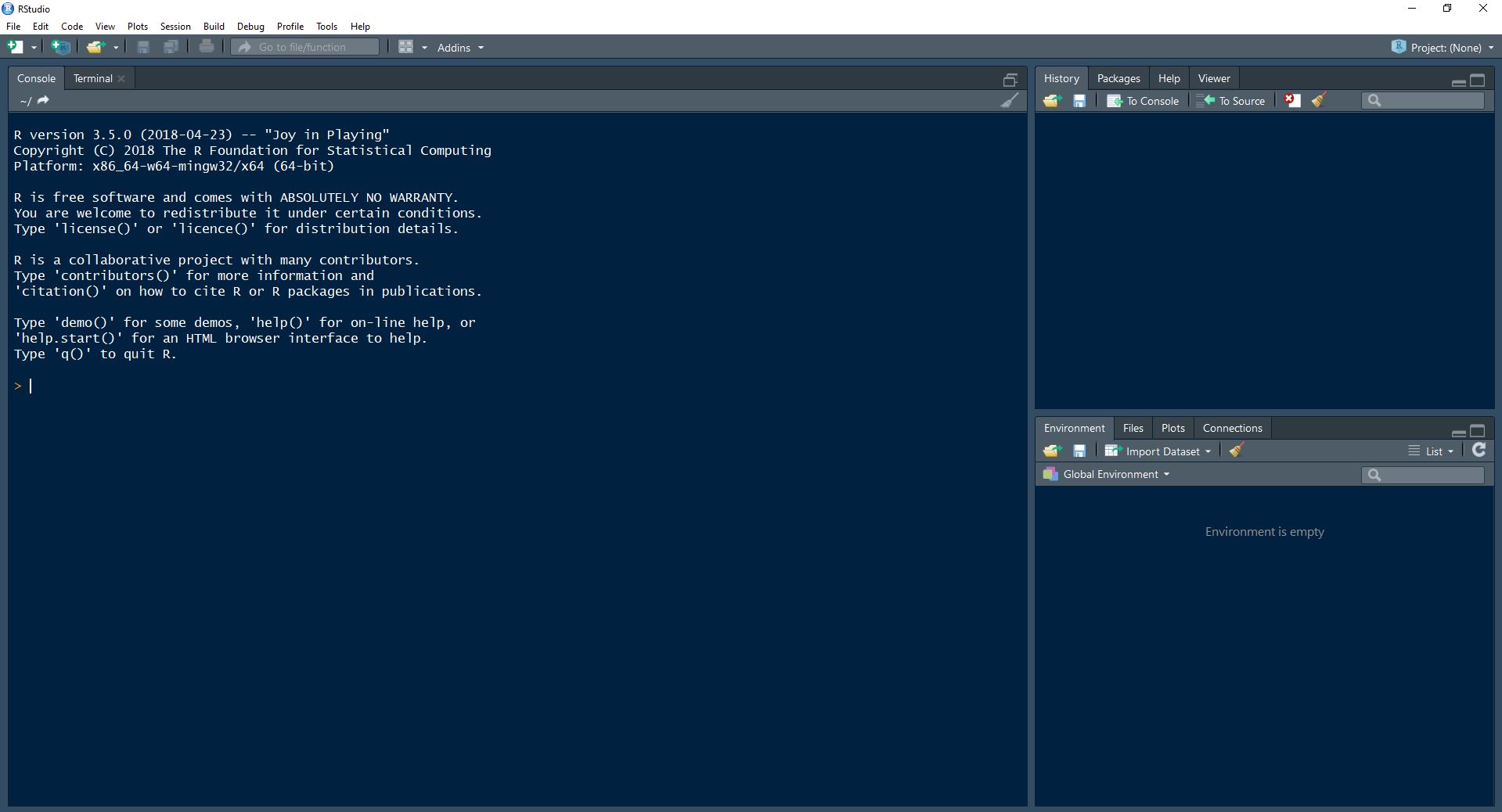
Task: Open the workspace panes dropdown
Action: pyautogui.click(x=412, y=47)
